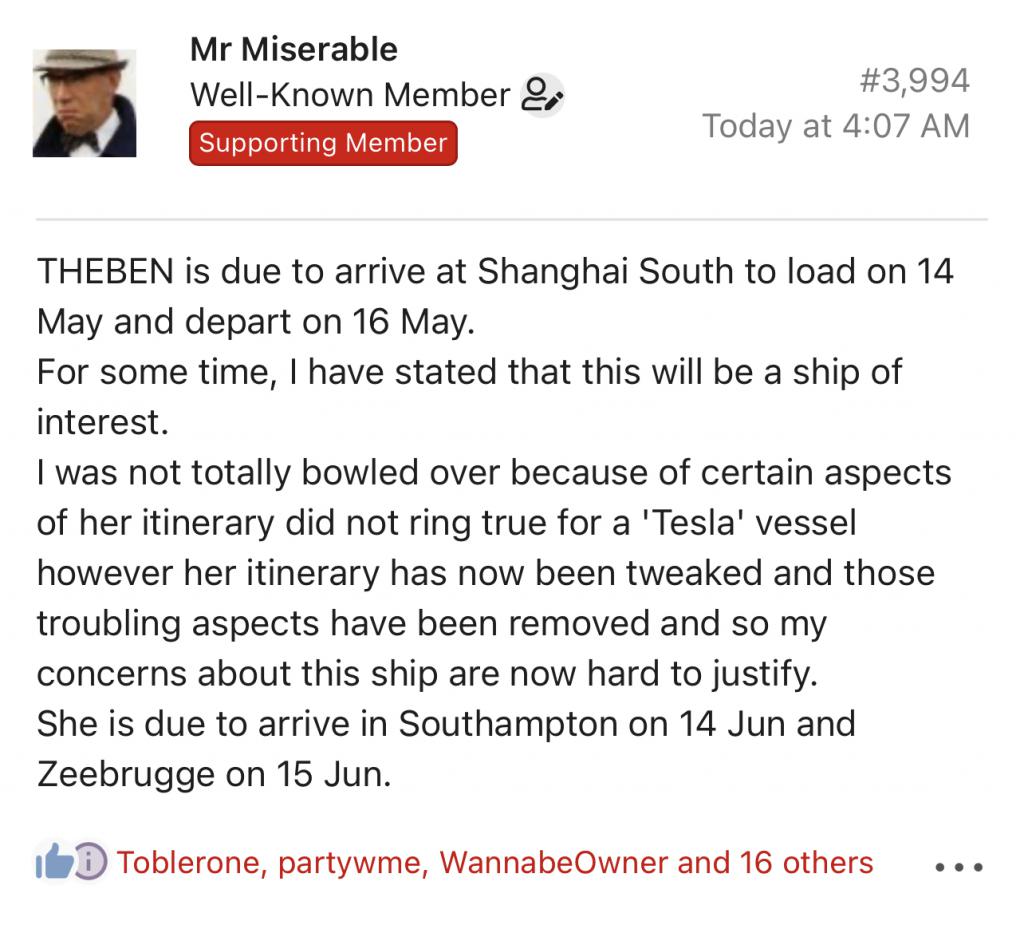Viewport: 1024px width, 925px height.
Task: Open the three-dot more options menu
Action: click(x=959, y=868)
